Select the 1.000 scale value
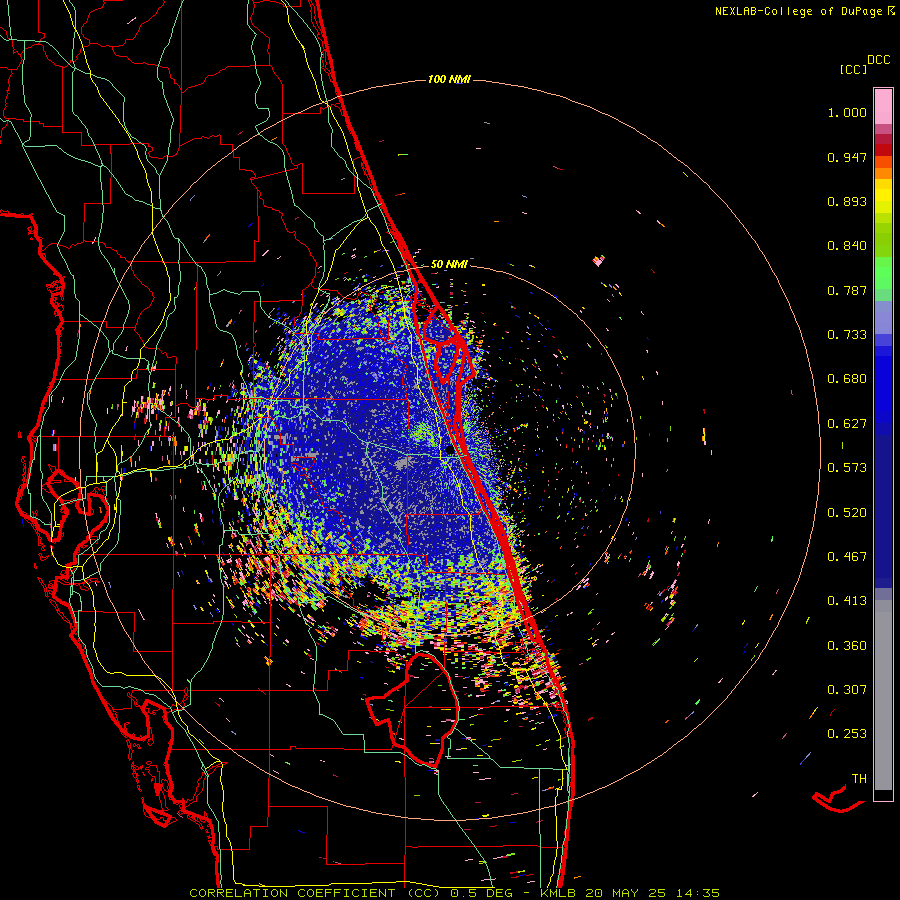Viewport: 900px width, 900px height. point(847,112)
